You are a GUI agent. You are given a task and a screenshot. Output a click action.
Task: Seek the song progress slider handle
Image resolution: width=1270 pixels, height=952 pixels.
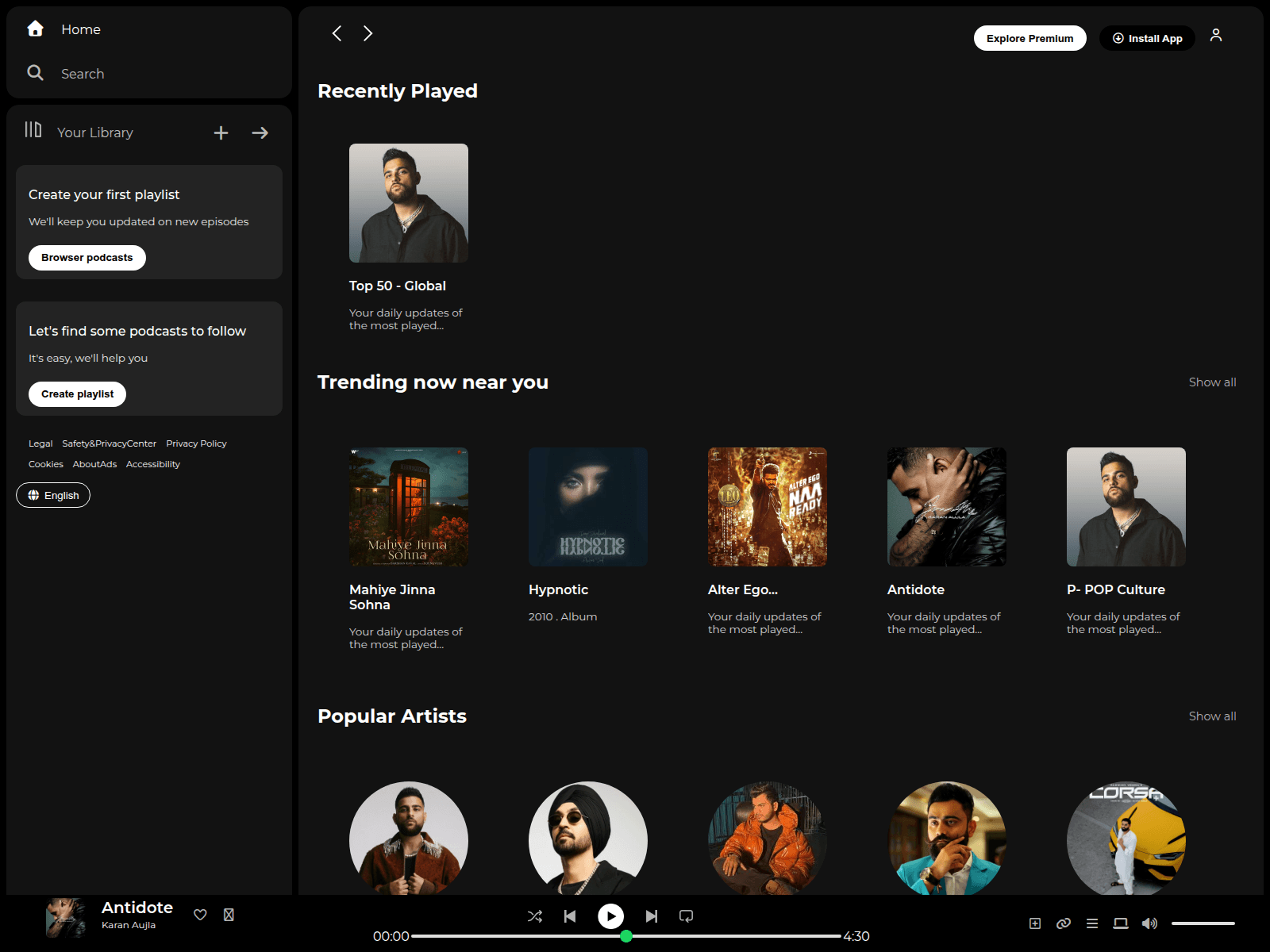[626, 936]
